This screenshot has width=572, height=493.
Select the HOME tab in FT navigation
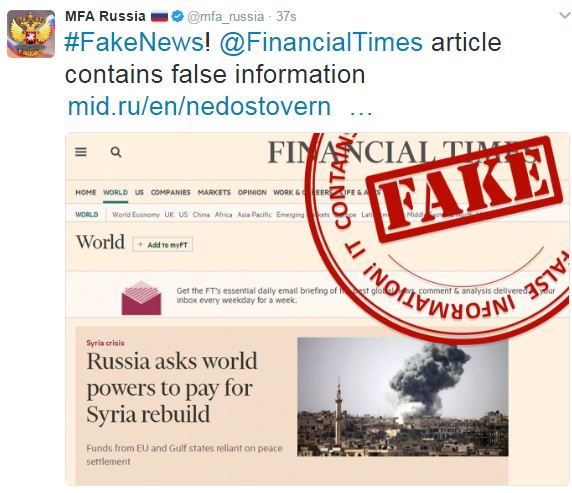tap(86, 192)
